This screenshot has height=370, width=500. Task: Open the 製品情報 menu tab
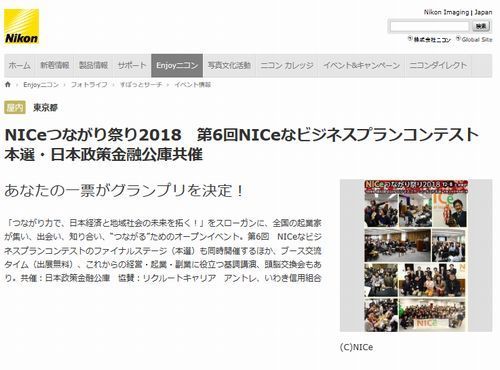93,65
